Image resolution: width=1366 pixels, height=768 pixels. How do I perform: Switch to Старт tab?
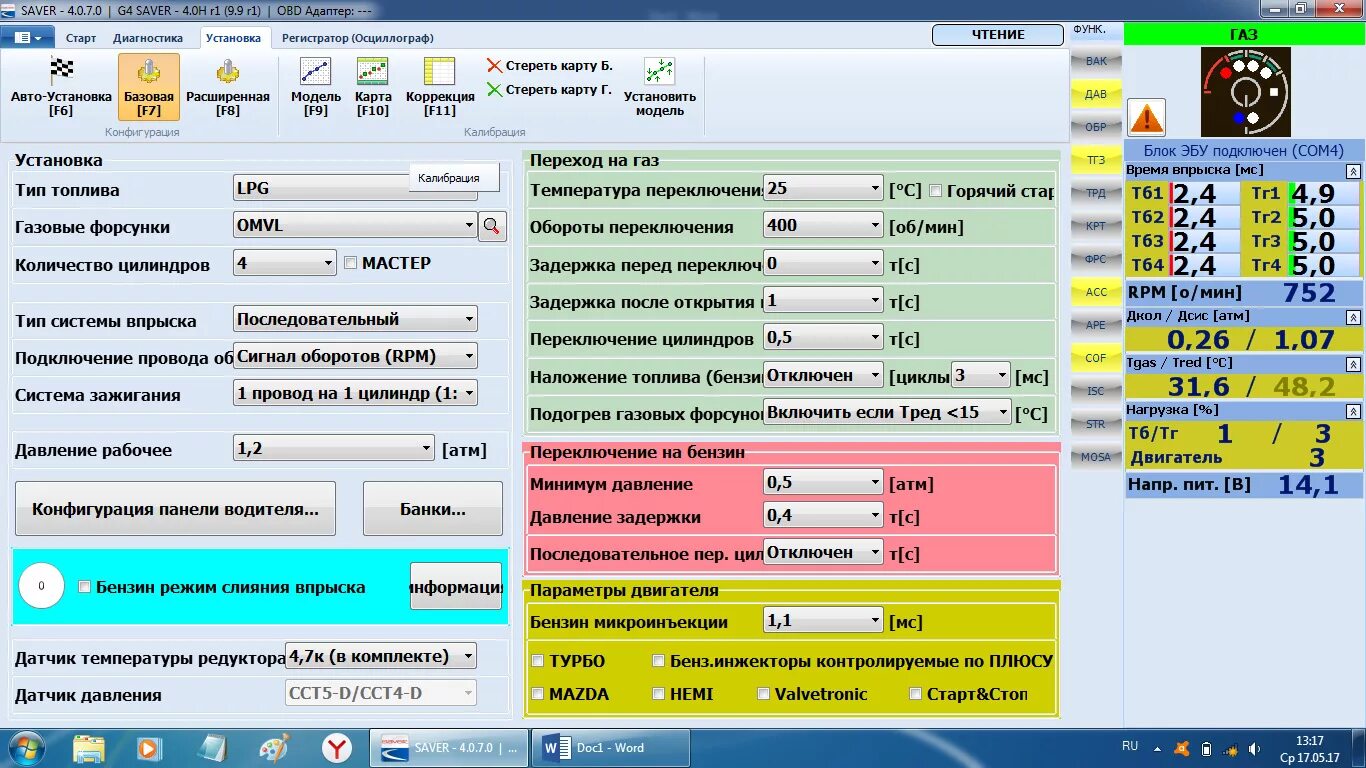pyautogui.click(x=81, y=38)
